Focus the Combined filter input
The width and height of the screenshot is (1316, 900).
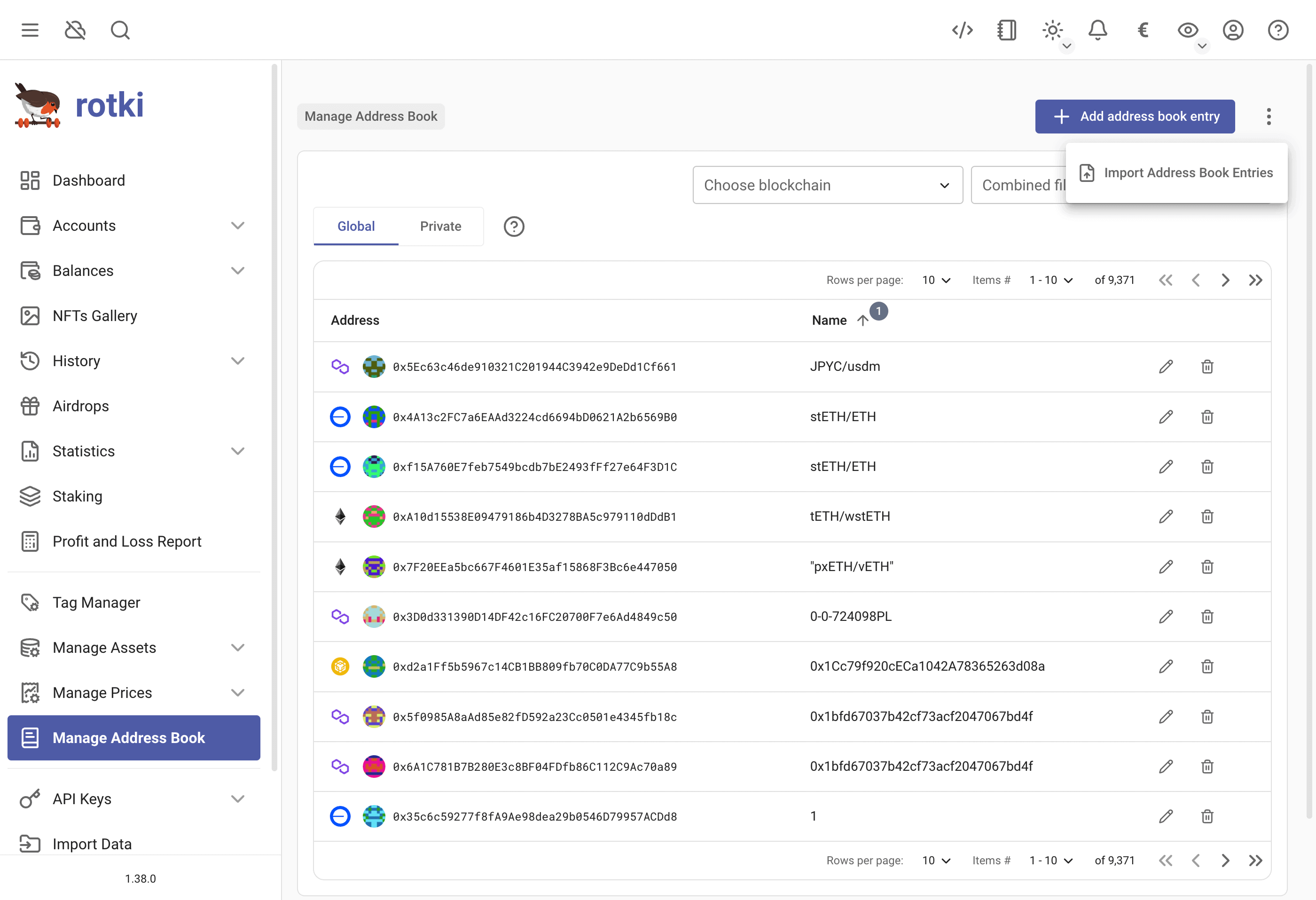click(1019, 185)
